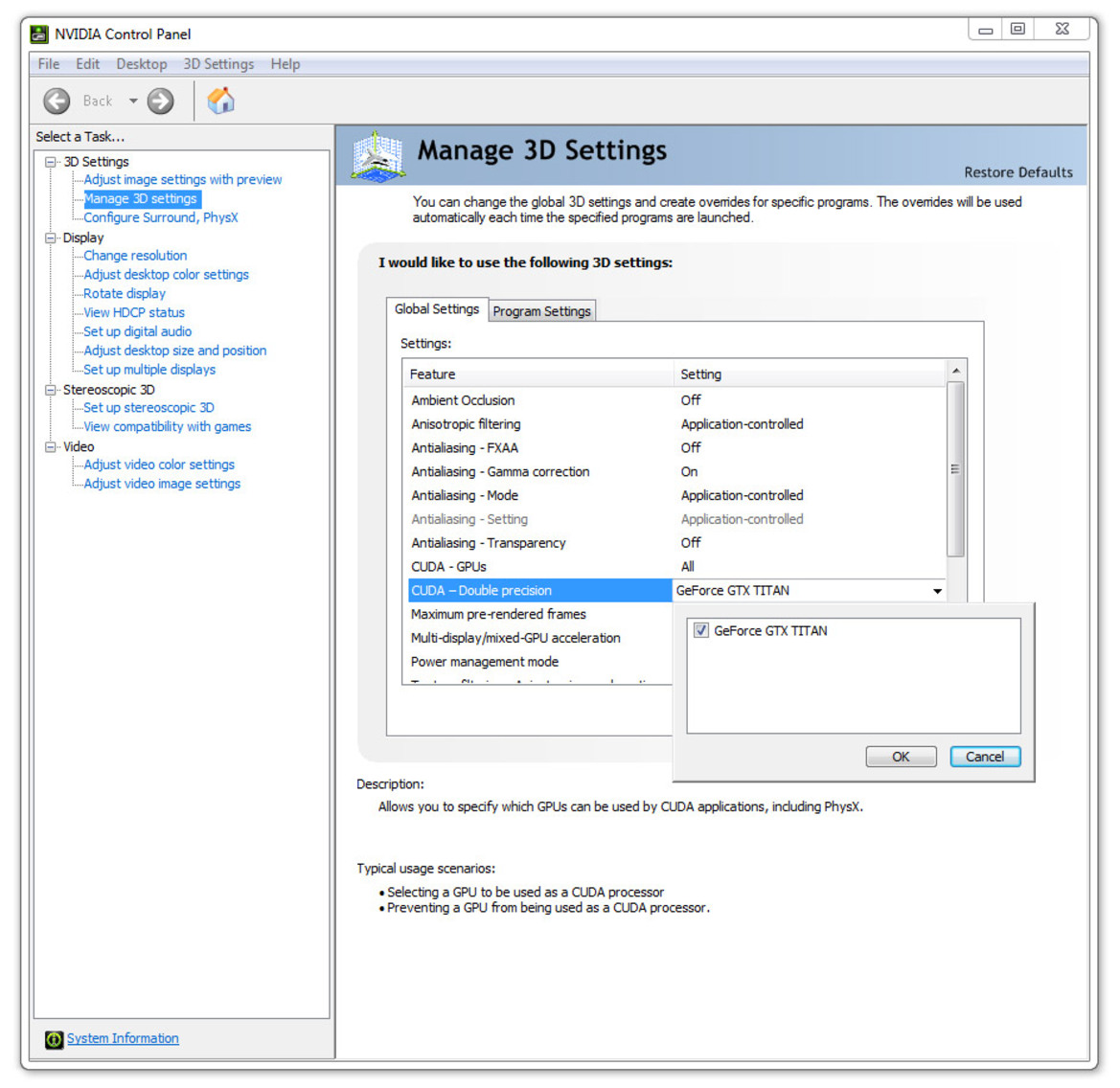Open the 3D Settings menu
Screen dimensions: 1120x1088
point(218,64)
